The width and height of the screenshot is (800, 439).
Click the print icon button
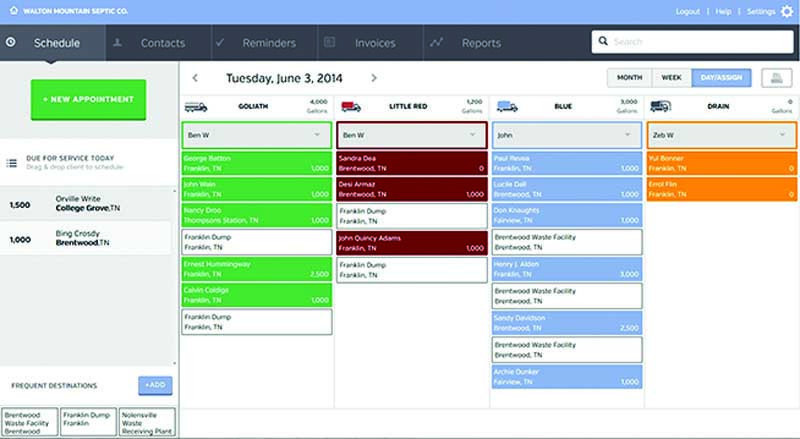777,78
